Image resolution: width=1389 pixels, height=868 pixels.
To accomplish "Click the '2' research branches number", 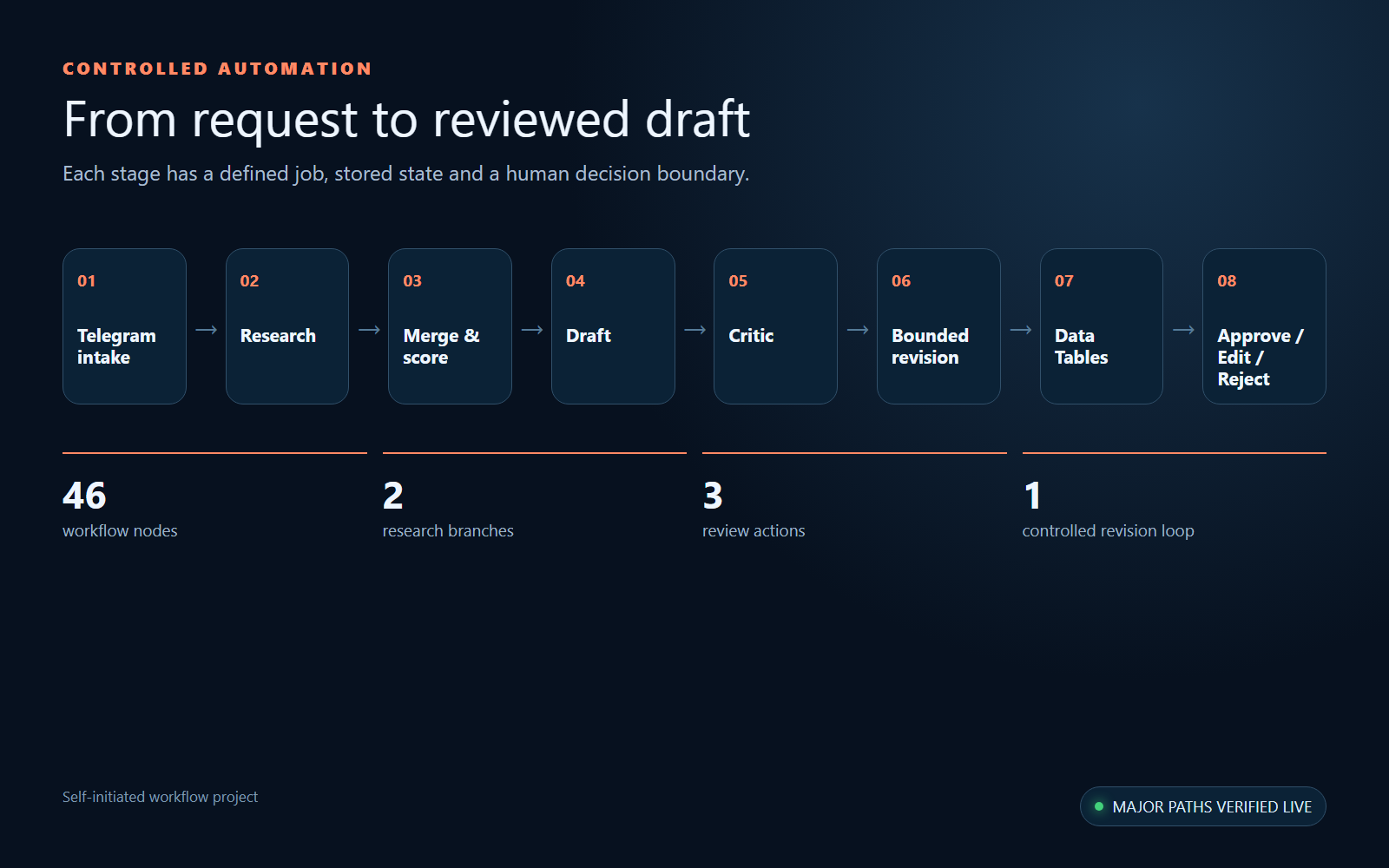I will (x=393, y=496).
